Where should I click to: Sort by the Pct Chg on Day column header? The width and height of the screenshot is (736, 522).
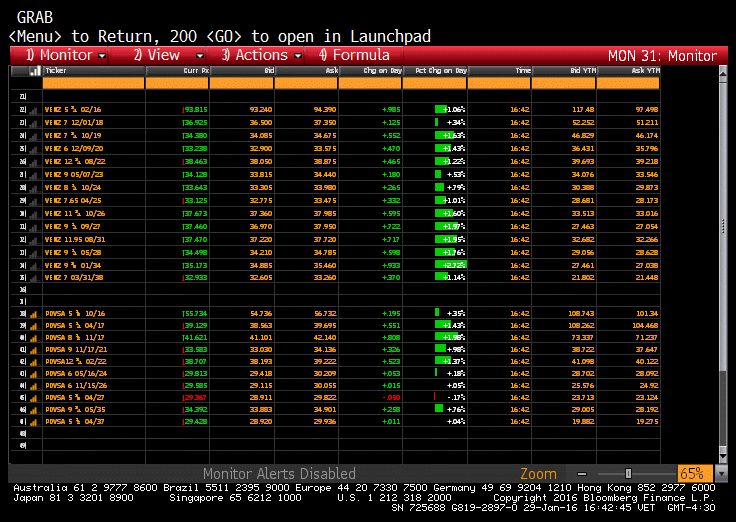tap(435, 70)
